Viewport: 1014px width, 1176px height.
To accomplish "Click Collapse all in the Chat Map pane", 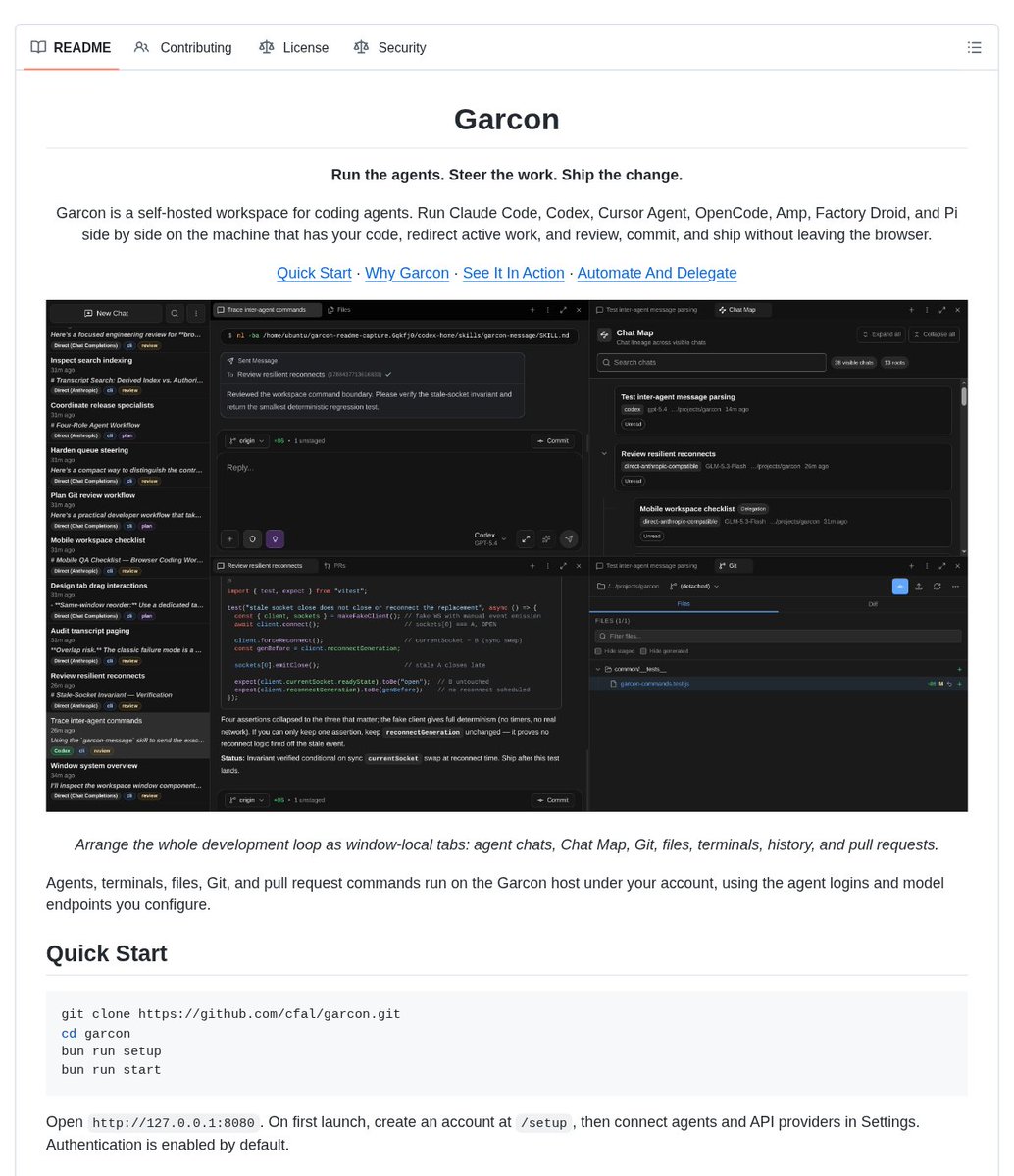I will (x=934, y=334).
